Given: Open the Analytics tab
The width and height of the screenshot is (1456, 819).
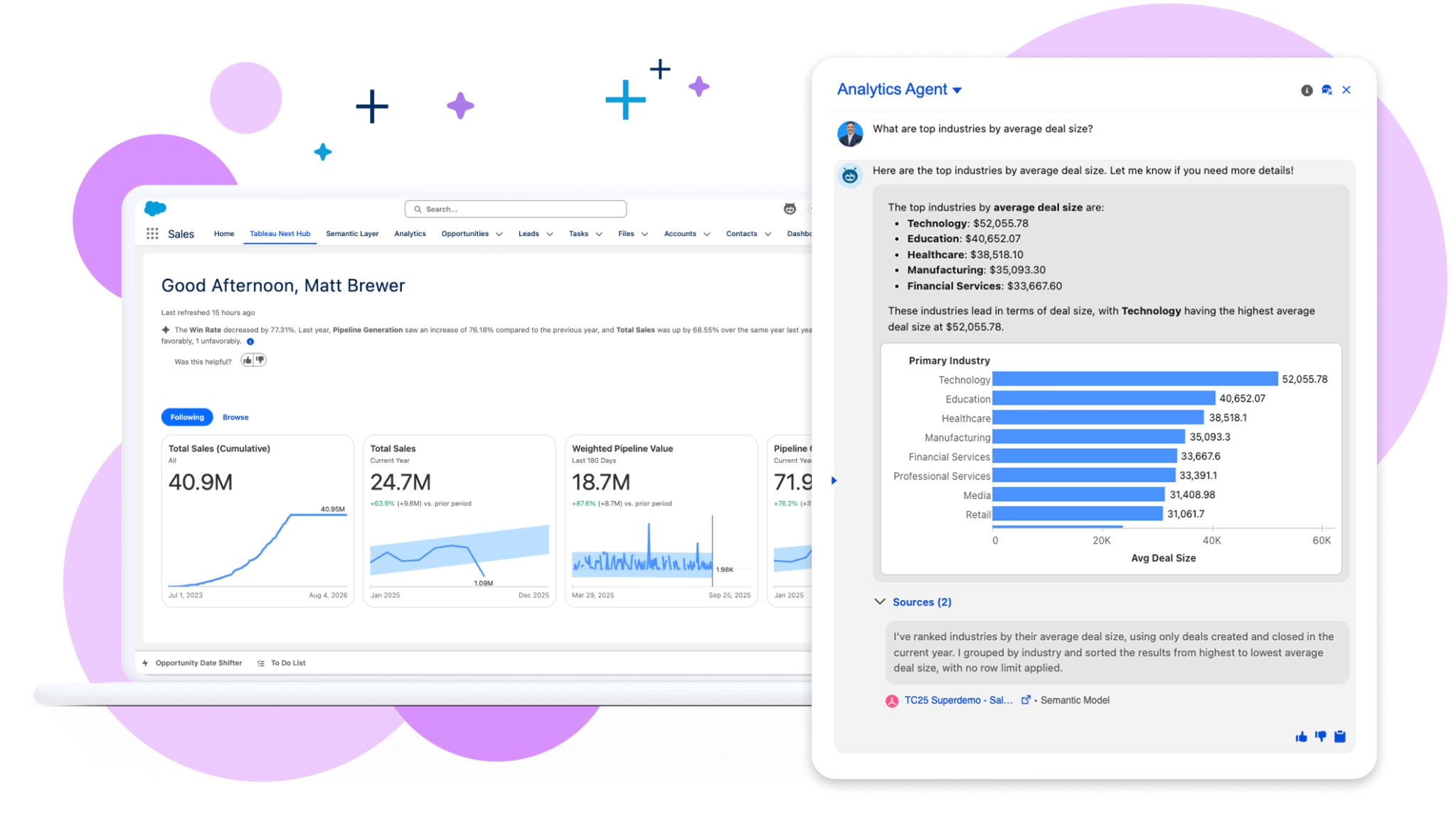Looking at the screenshot, I should point(410,234).
